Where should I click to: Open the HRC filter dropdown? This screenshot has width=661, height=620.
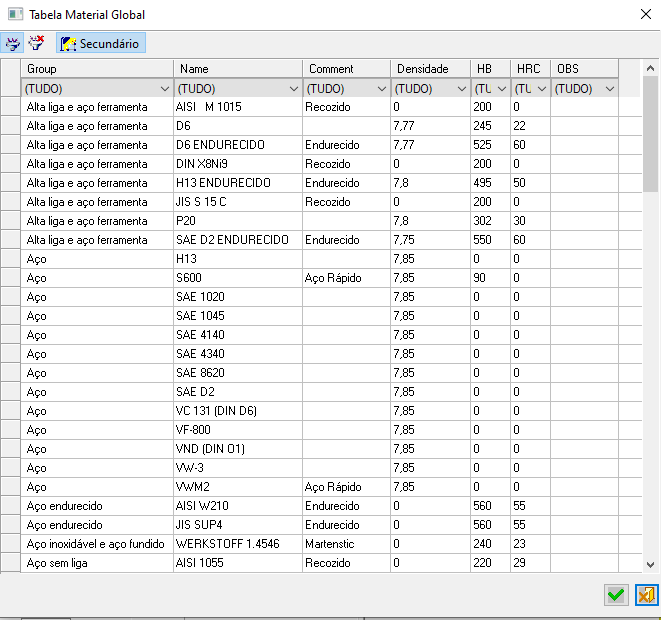(x=542, y=89)
